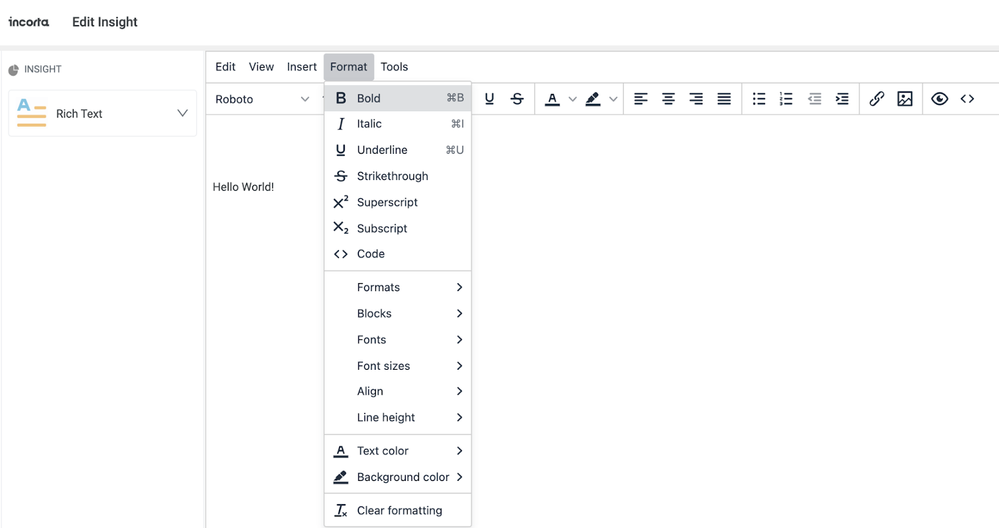Screen dimensions: 999x528
Task: Expand the Font sizes submenu
Action: (398, 366)
